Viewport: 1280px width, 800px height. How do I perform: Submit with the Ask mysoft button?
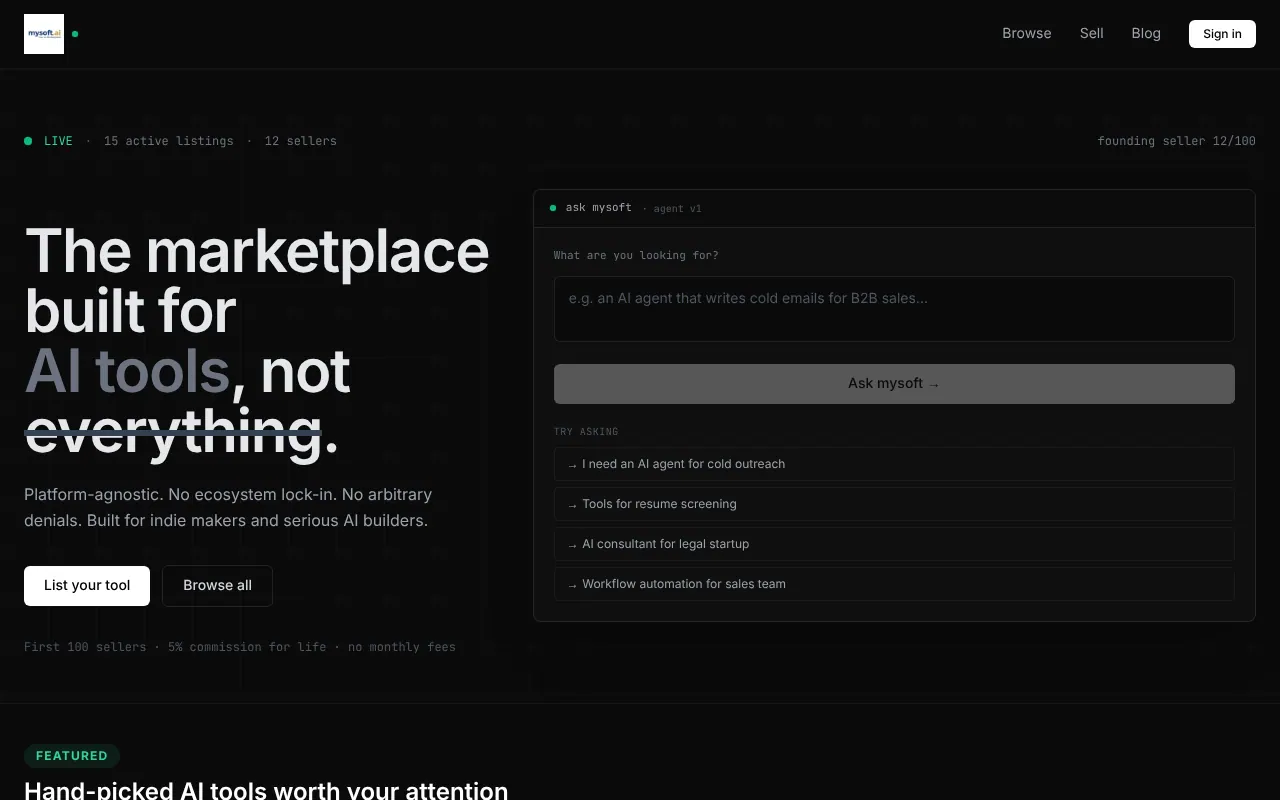pyautogui.click(x=894, y=384)
